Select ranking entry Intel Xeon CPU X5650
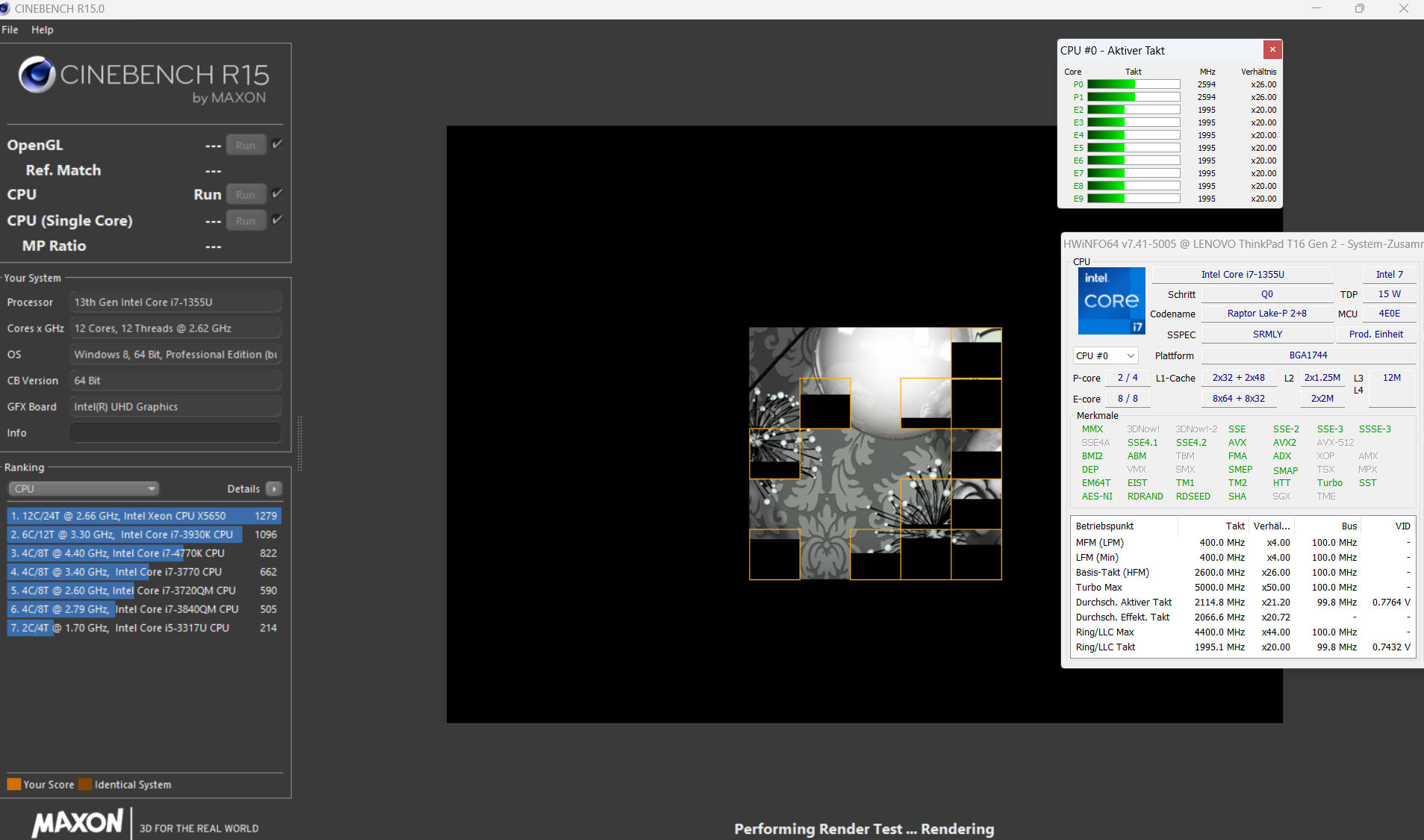 [x=144, y=516]
